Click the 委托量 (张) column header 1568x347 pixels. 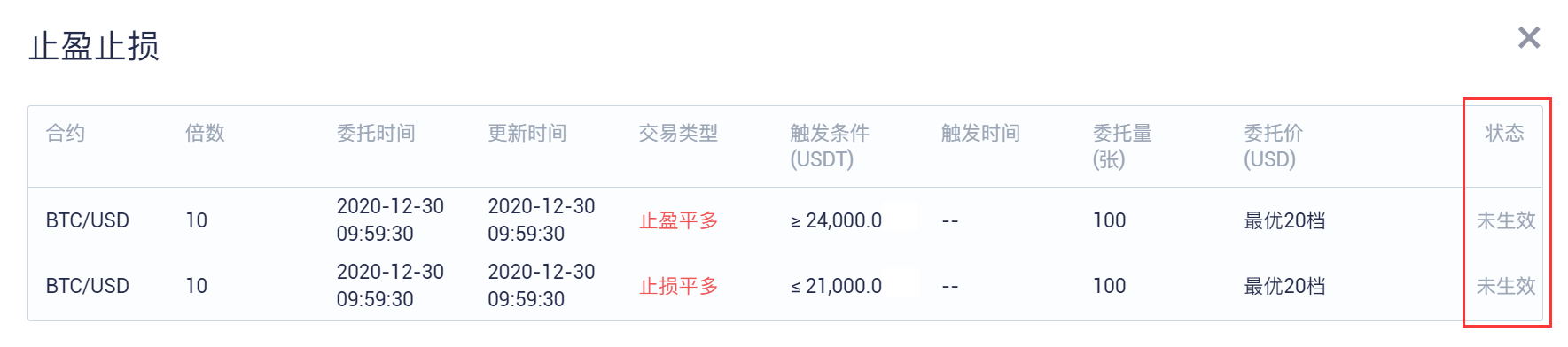(x=1122, y=146)
